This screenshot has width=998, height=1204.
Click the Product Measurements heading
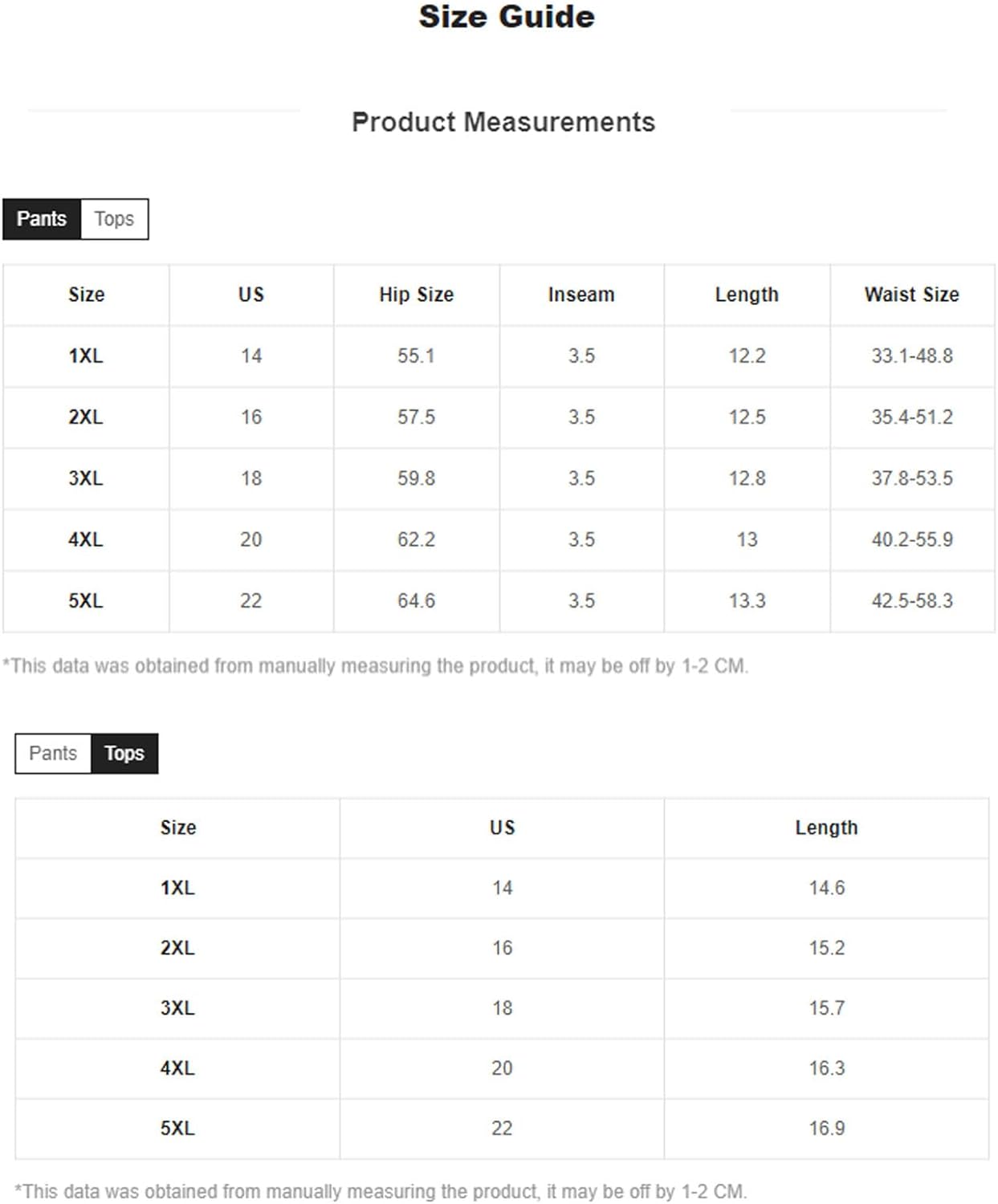[503, 122]
